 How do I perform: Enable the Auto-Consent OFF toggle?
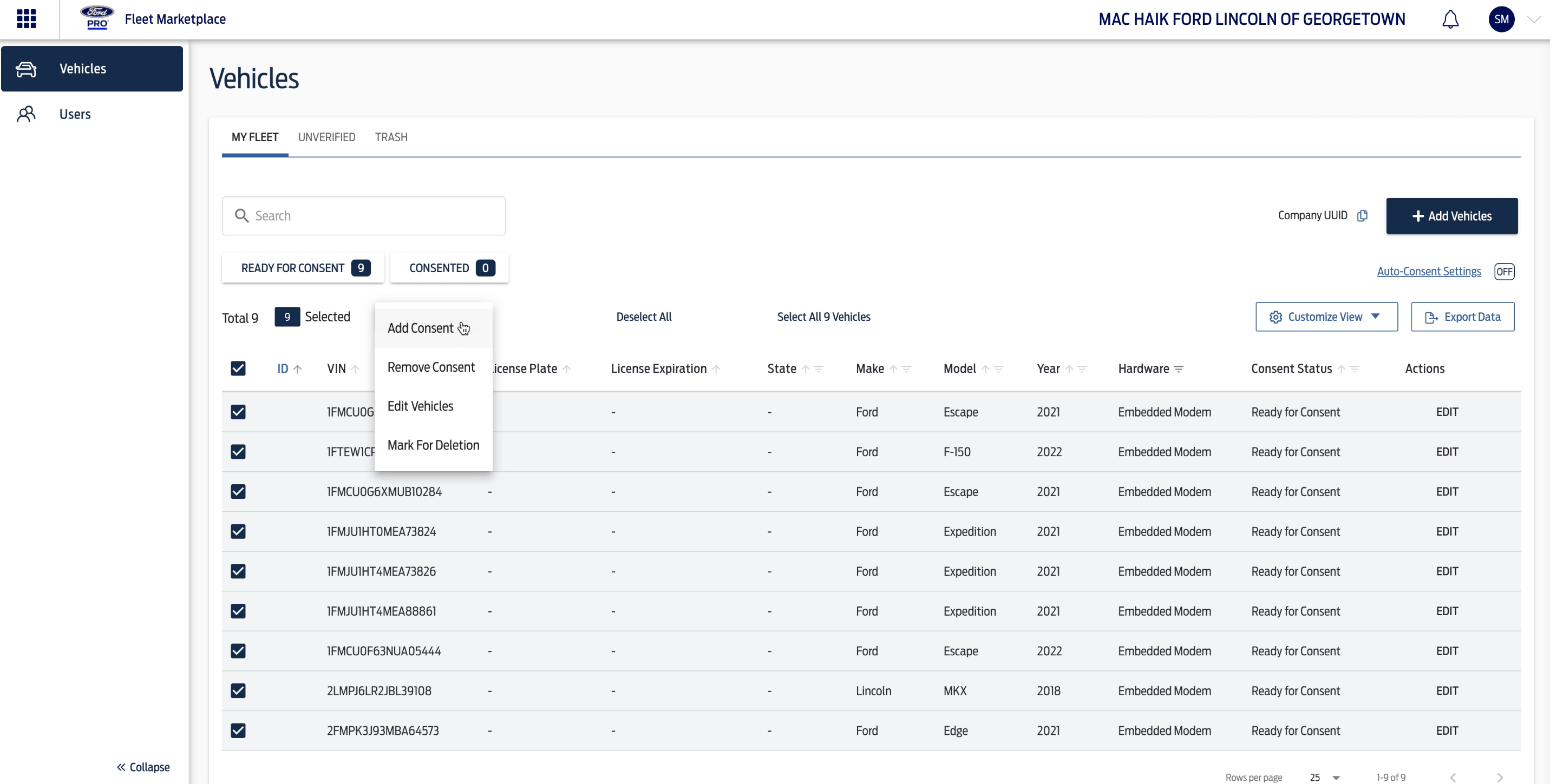point(1505,271)
